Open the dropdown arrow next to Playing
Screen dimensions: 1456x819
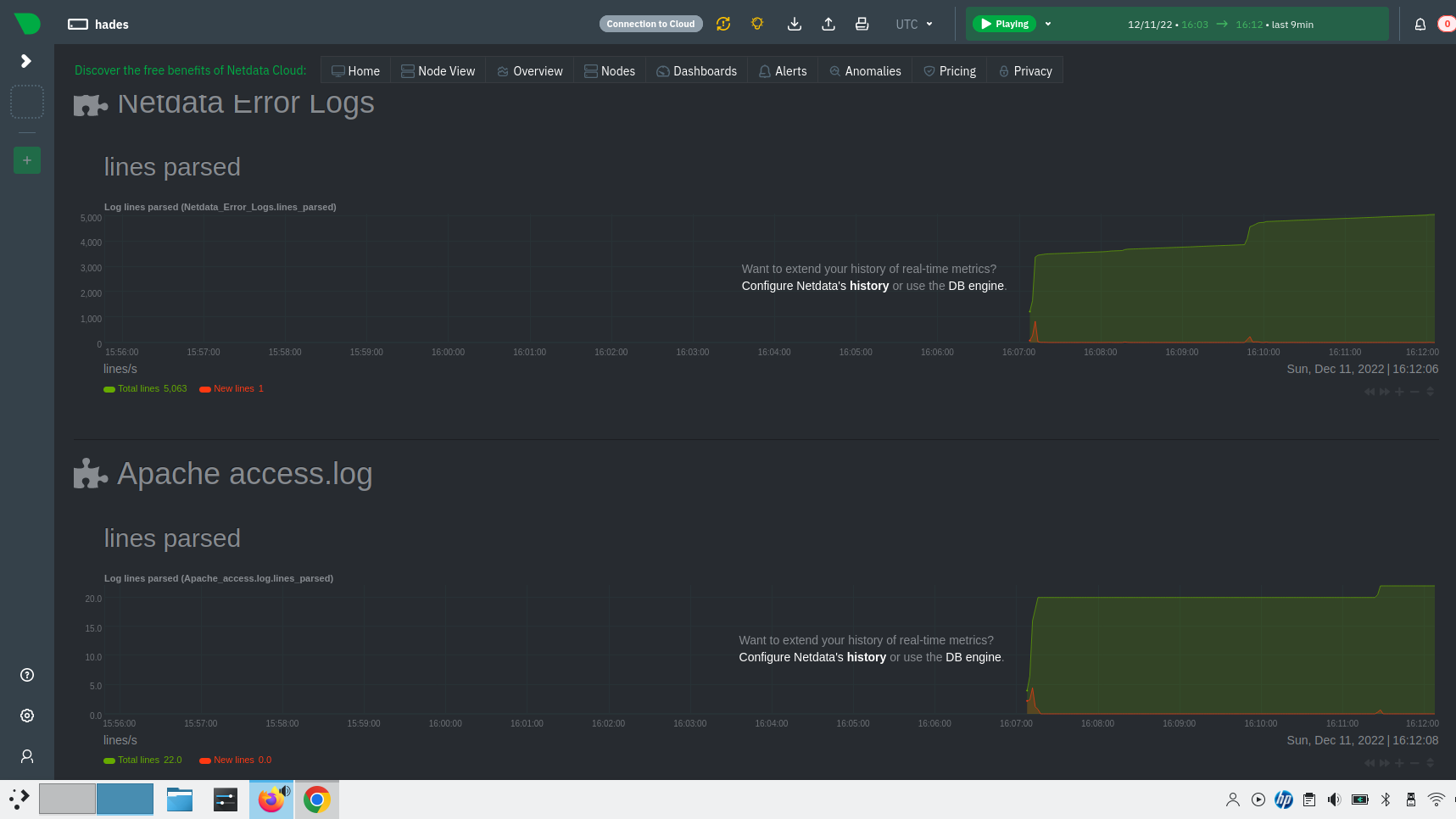point(1048,24)
